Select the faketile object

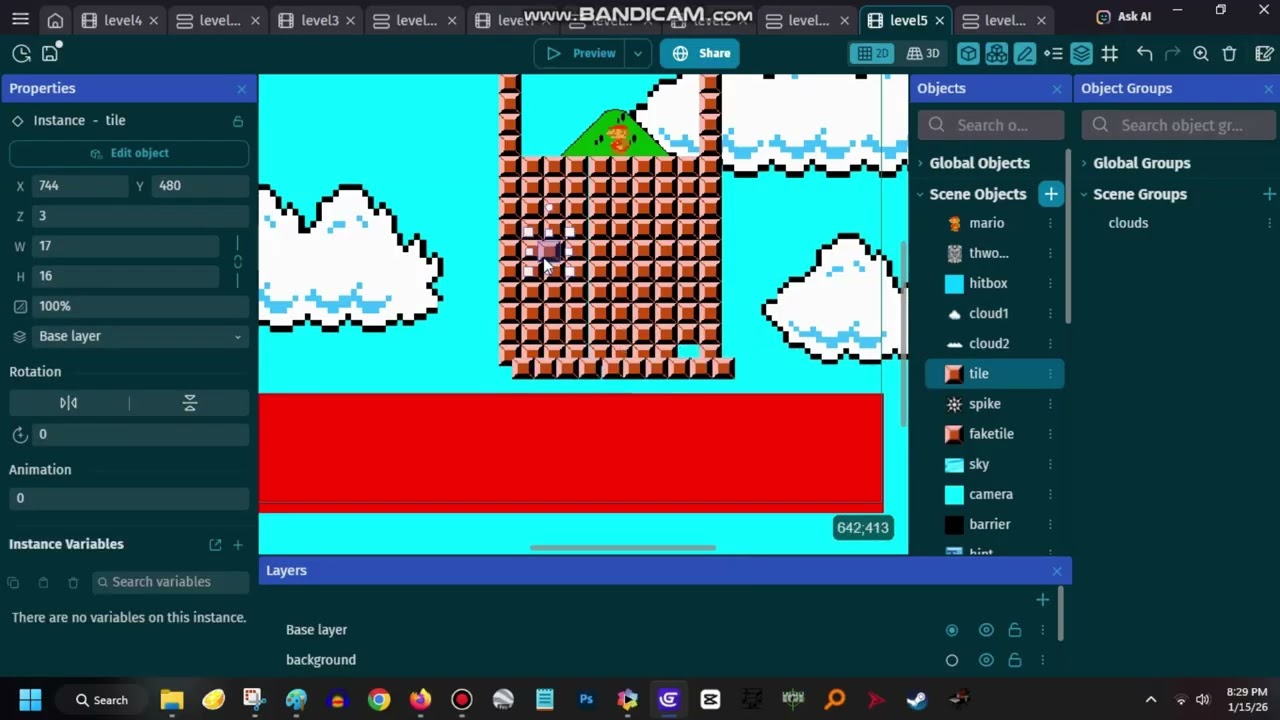click(x=991, y=434)
